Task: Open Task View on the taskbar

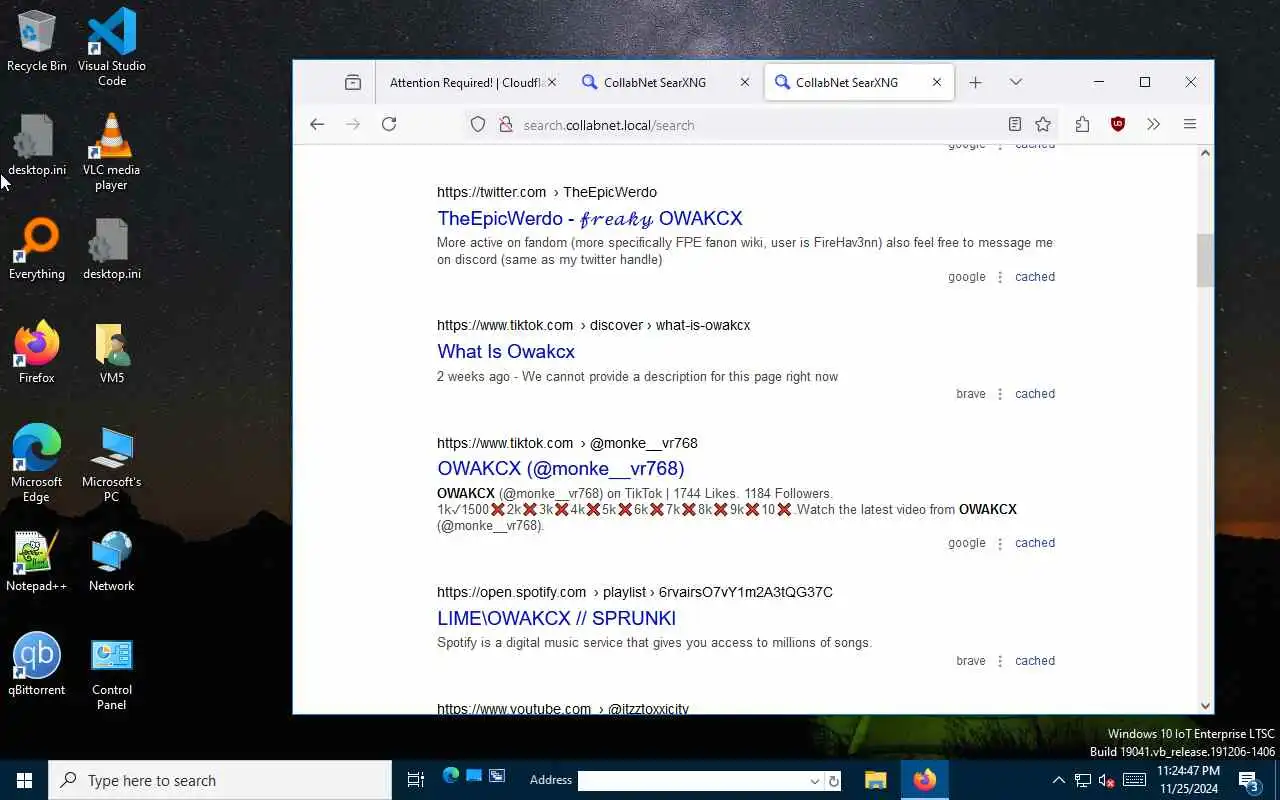Action: (416, 780)
